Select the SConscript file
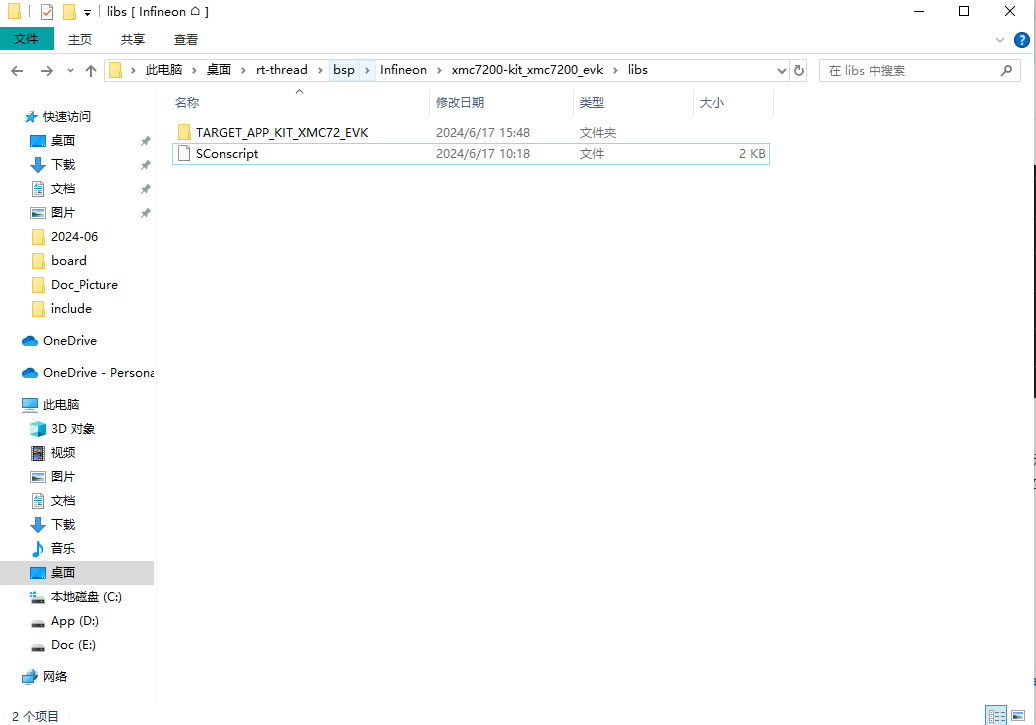This screenshot has height=725, width=1036. pyautogui.click(x=227, y=154)
